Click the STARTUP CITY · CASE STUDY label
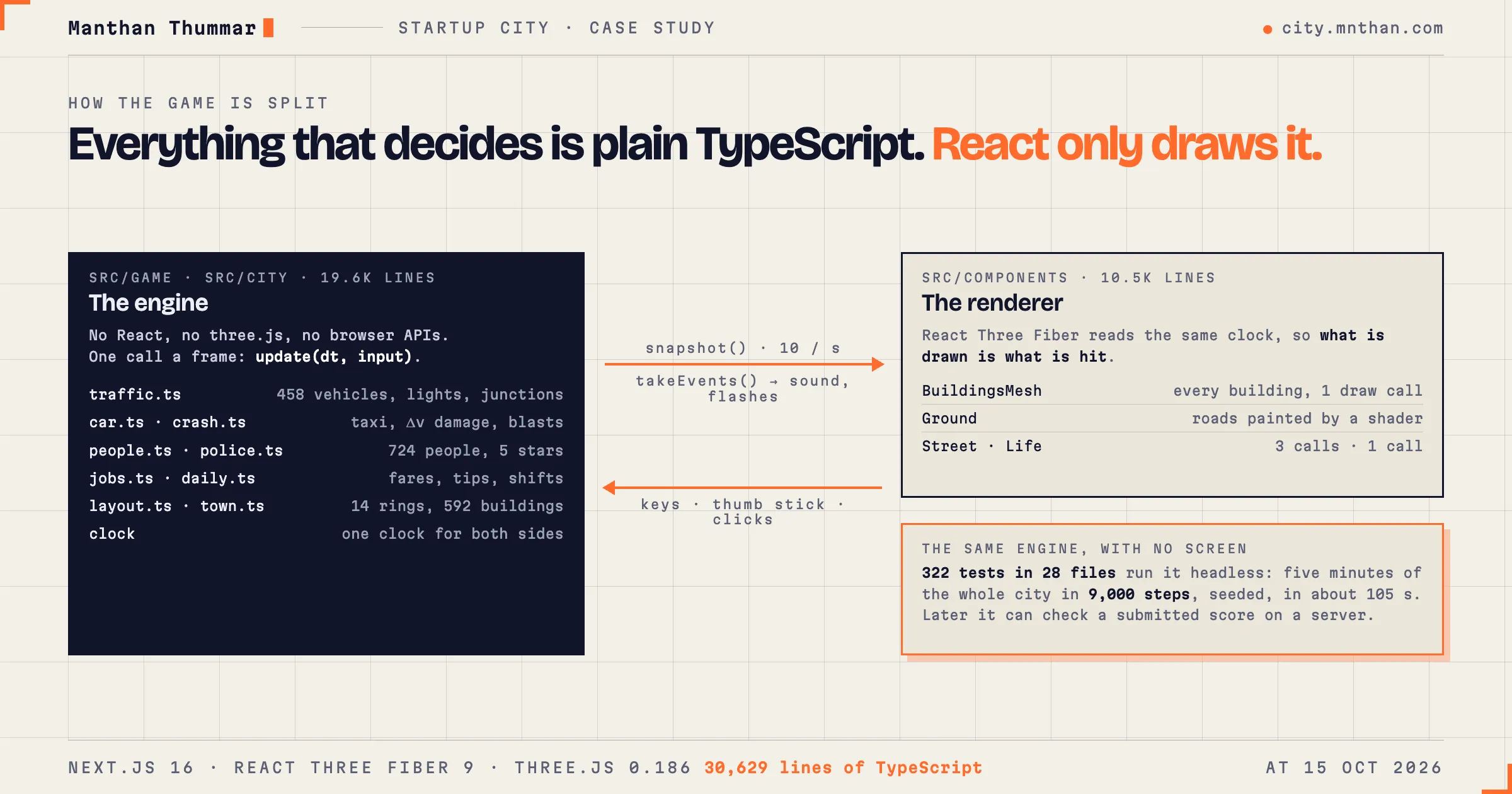This screenshot has height=794, width=1512. pos(557,28)
